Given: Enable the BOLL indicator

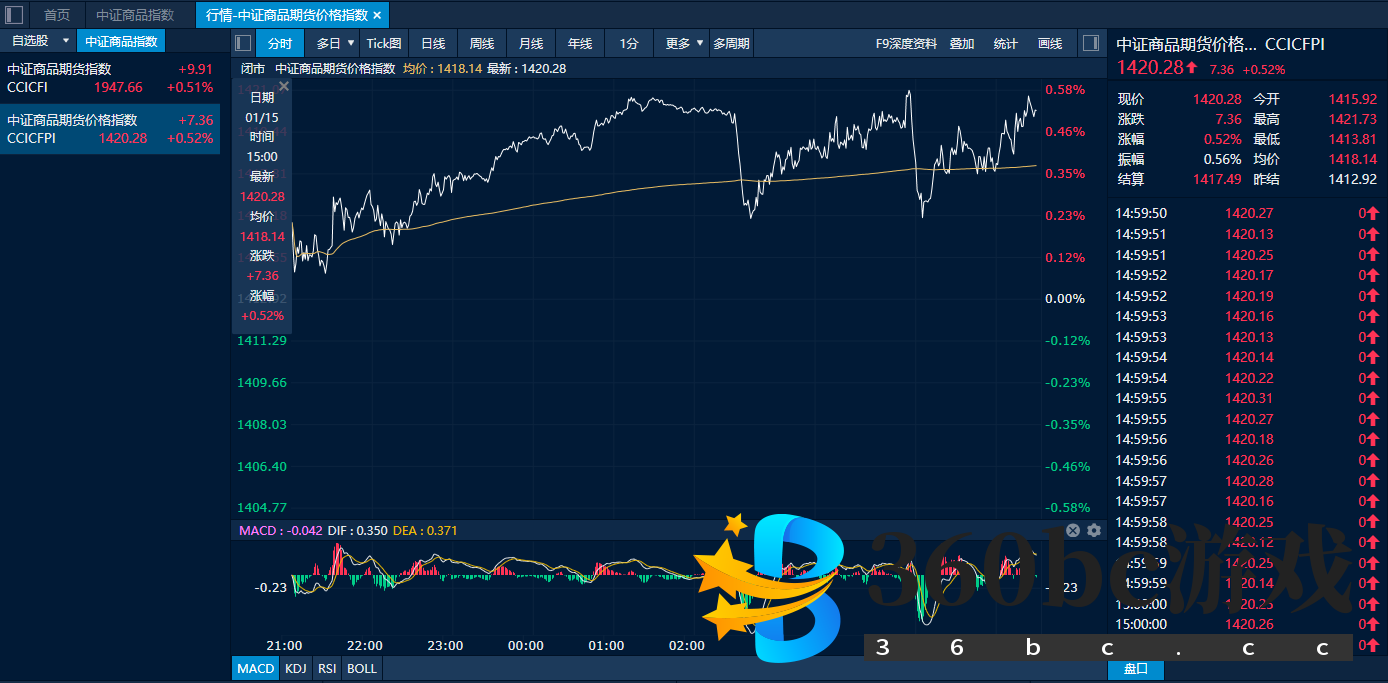Looking at the screenshot, I should 362,668.
